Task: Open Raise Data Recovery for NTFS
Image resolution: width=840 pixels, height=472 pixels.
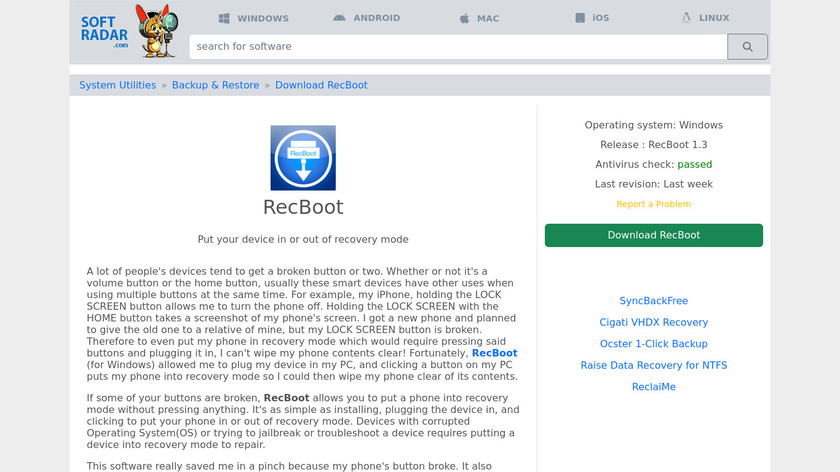Action: point(654,365)
